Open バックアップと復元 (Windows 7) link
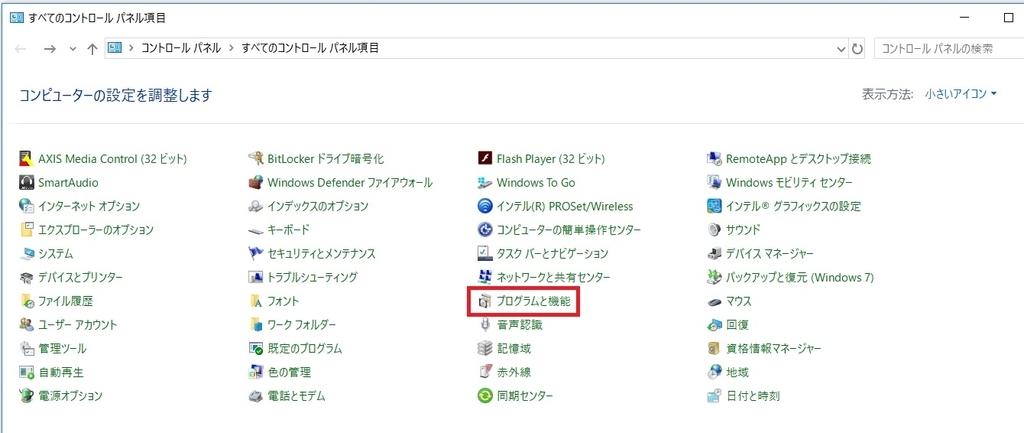Image resolution: width=1024 pixels, height=433 pixels. [799, 277]
